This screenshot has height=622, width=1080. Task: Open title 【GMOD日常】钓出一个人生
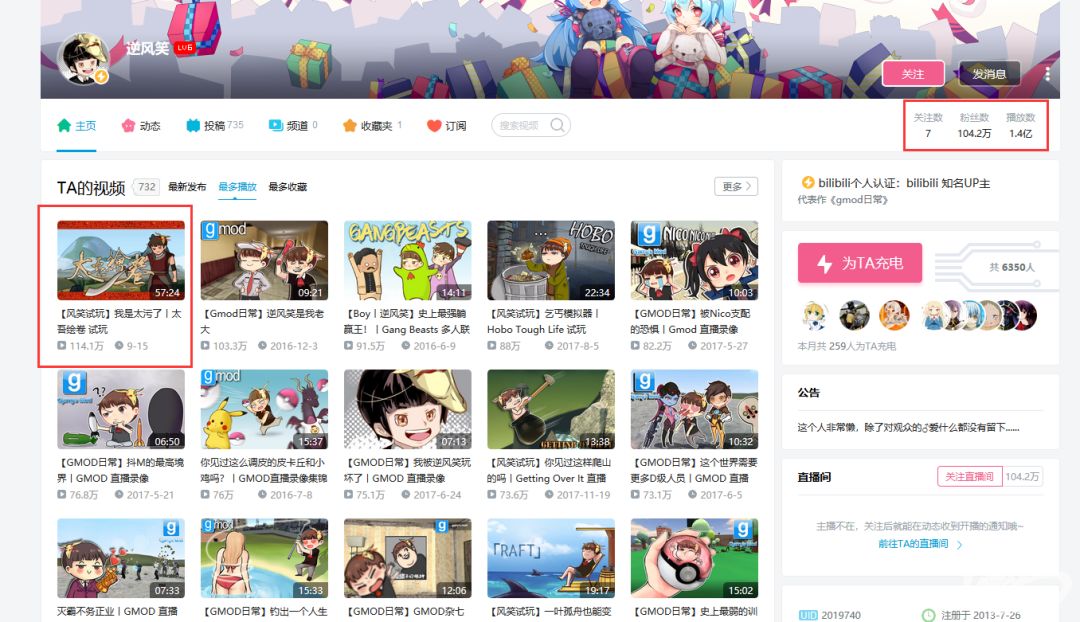(x=264, y=611)
